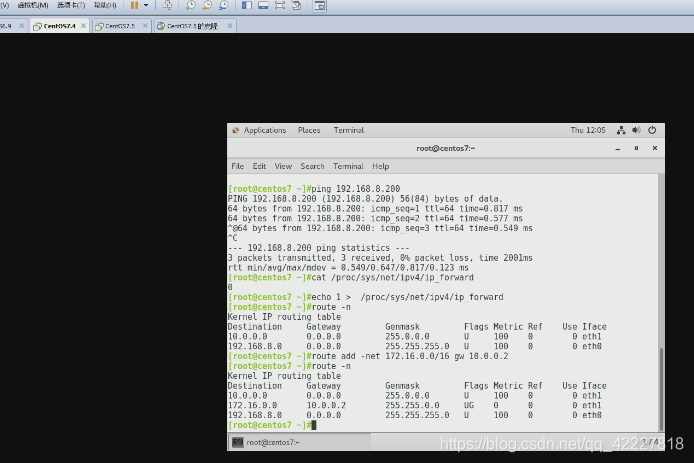Open the Terminal app menu in the top bar

point(349,130)
